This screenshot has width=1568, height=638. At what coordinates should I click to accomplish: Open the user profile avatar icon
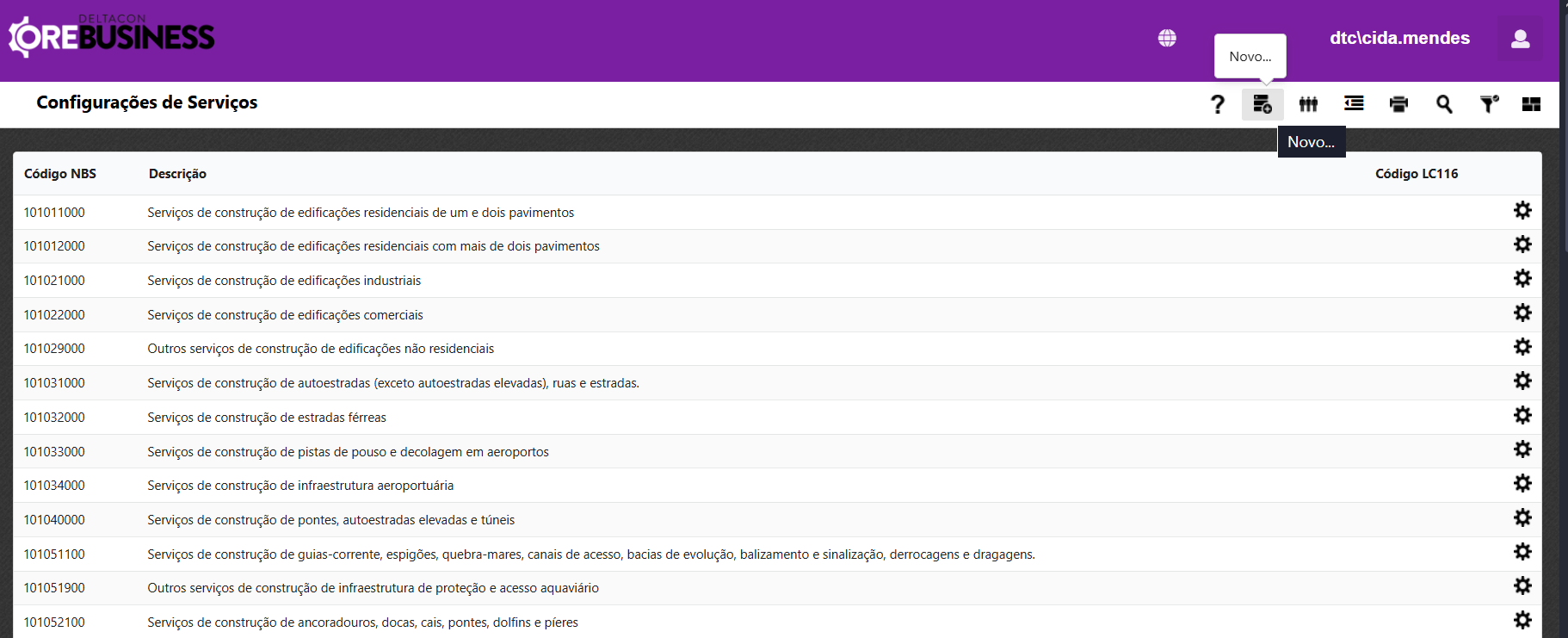click(x=1520, y=39)
